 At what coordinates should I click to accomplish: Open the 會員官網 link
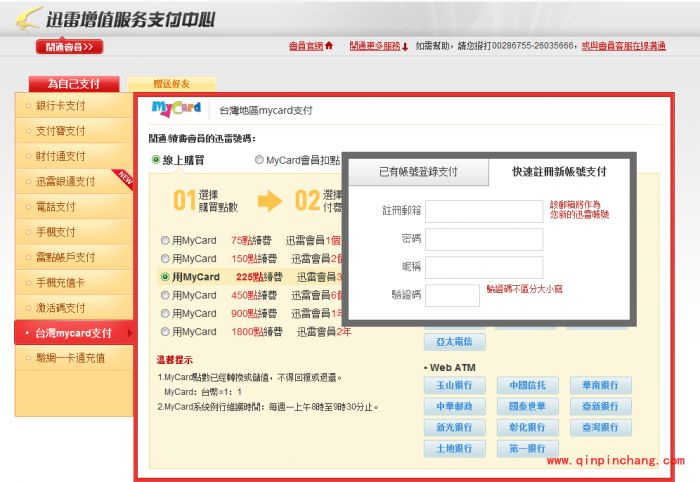(306, 46)
